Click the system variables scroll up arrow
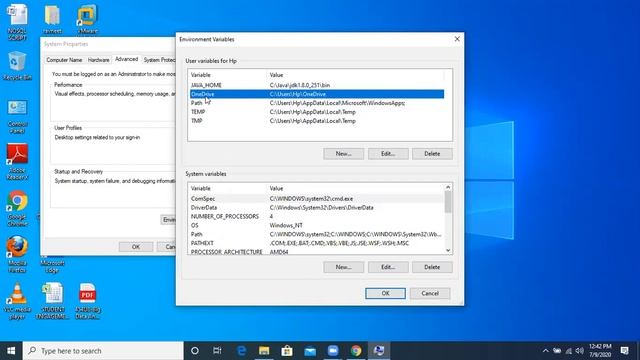Image resolution: width=640 pixels, height=360 pixels. 448,187
